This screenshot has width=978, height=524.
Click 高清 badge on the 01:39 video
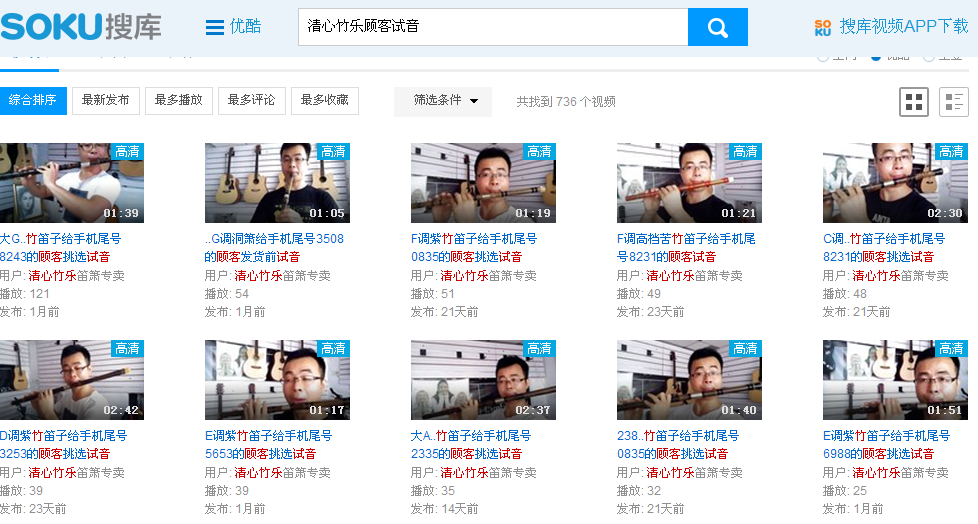127,151
